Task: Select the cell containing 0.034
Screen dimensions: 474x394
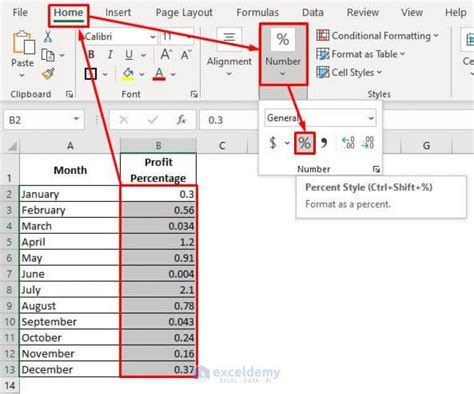Action: [x=158, y=226]
